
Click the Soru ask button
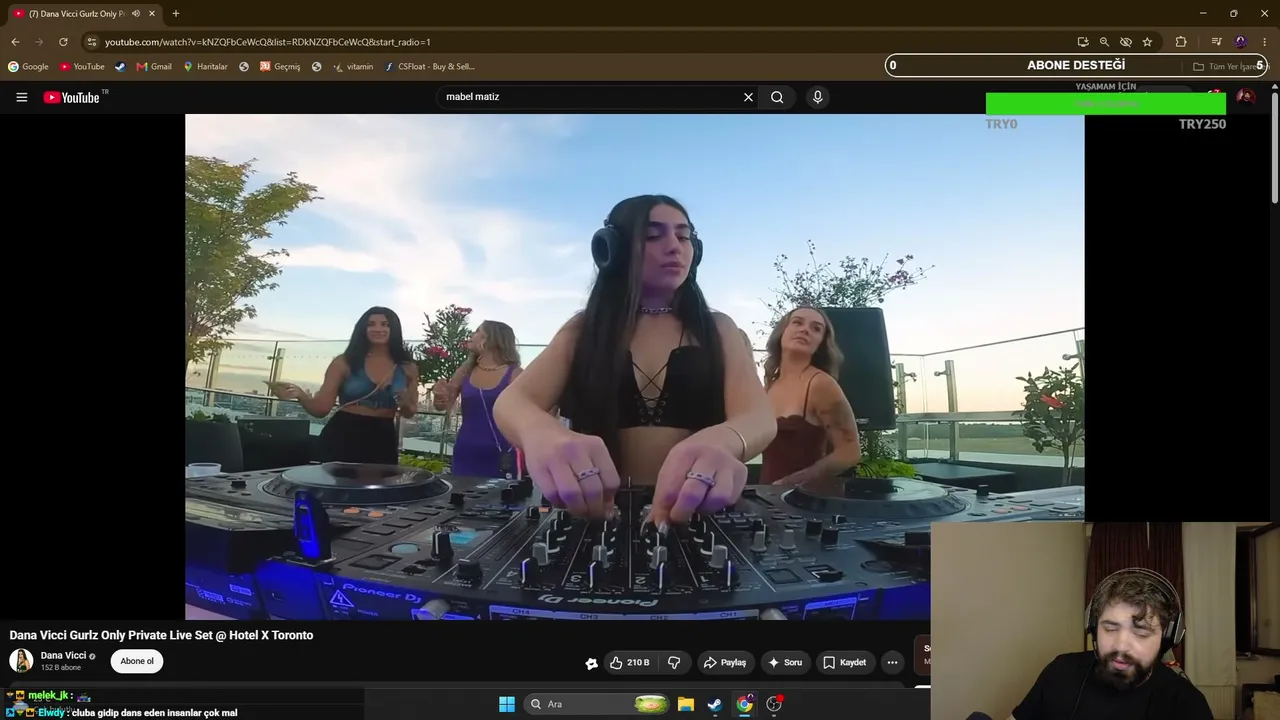[x=784, y=662]
